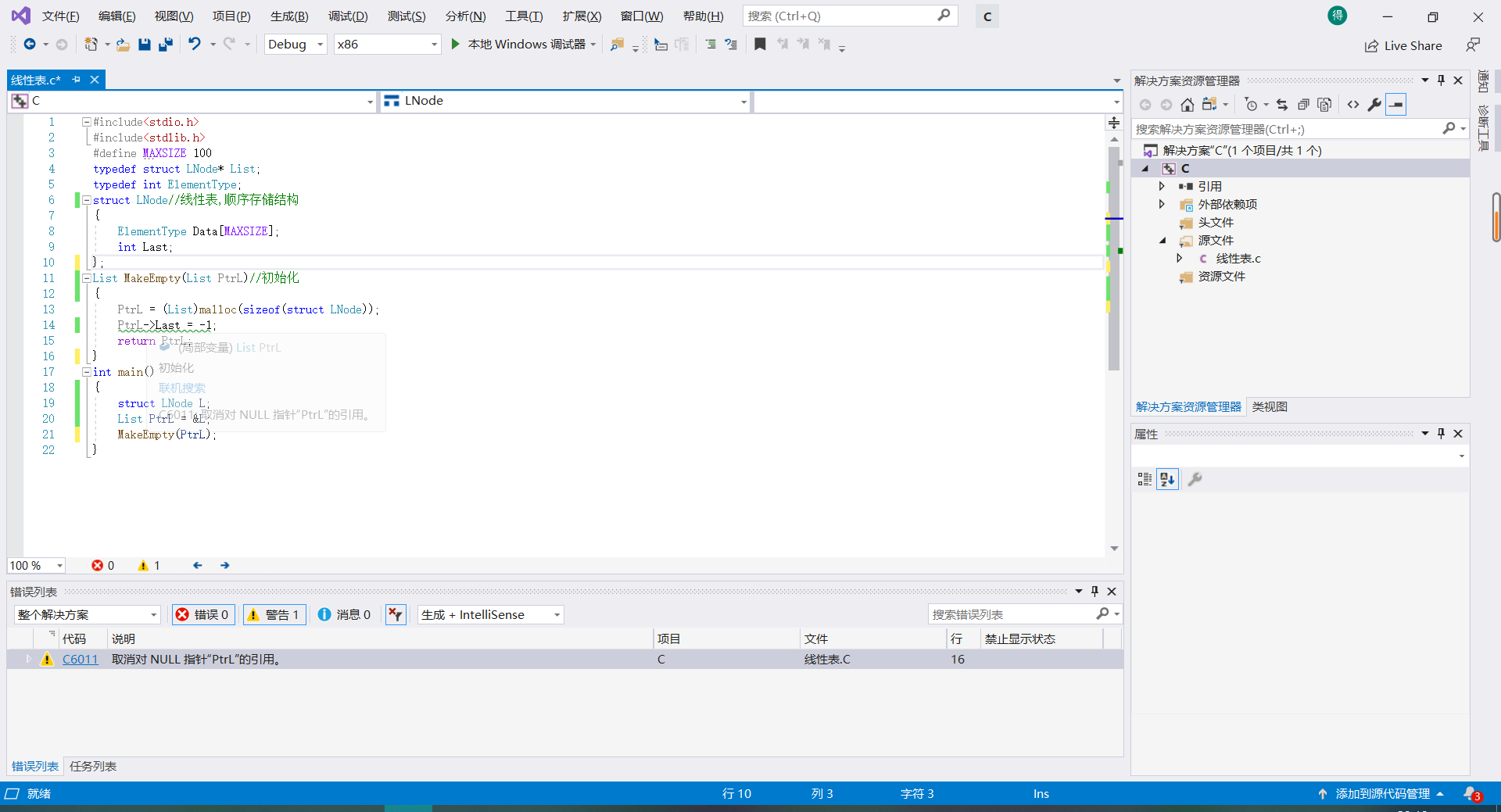Screen dimensions: 1501x812
Task: Close the 线性表.c* editor tab
Action: pyautogui.click(x=95, y=80)
